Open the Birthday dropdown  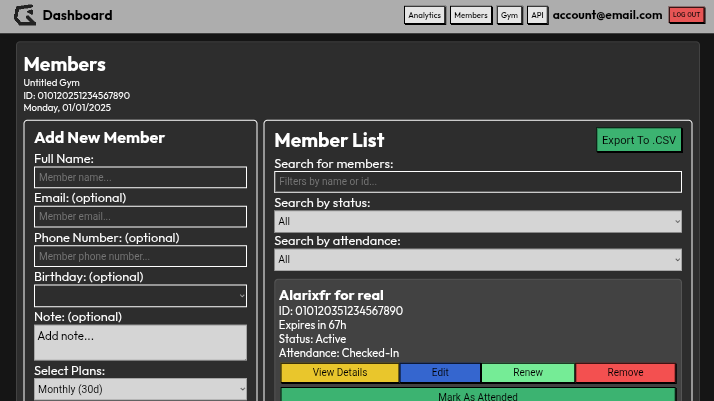click(140, 296)
